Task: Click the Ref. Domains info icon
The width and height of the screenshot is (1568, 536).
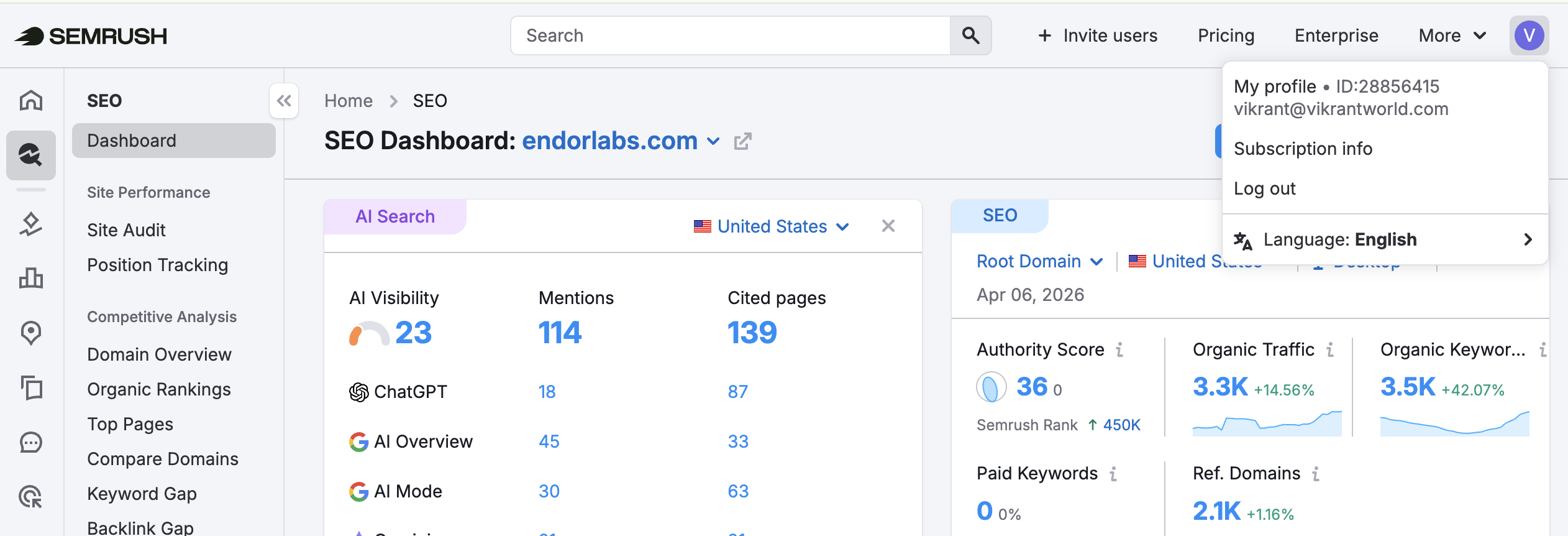Action: click(x=1316, y=474)
